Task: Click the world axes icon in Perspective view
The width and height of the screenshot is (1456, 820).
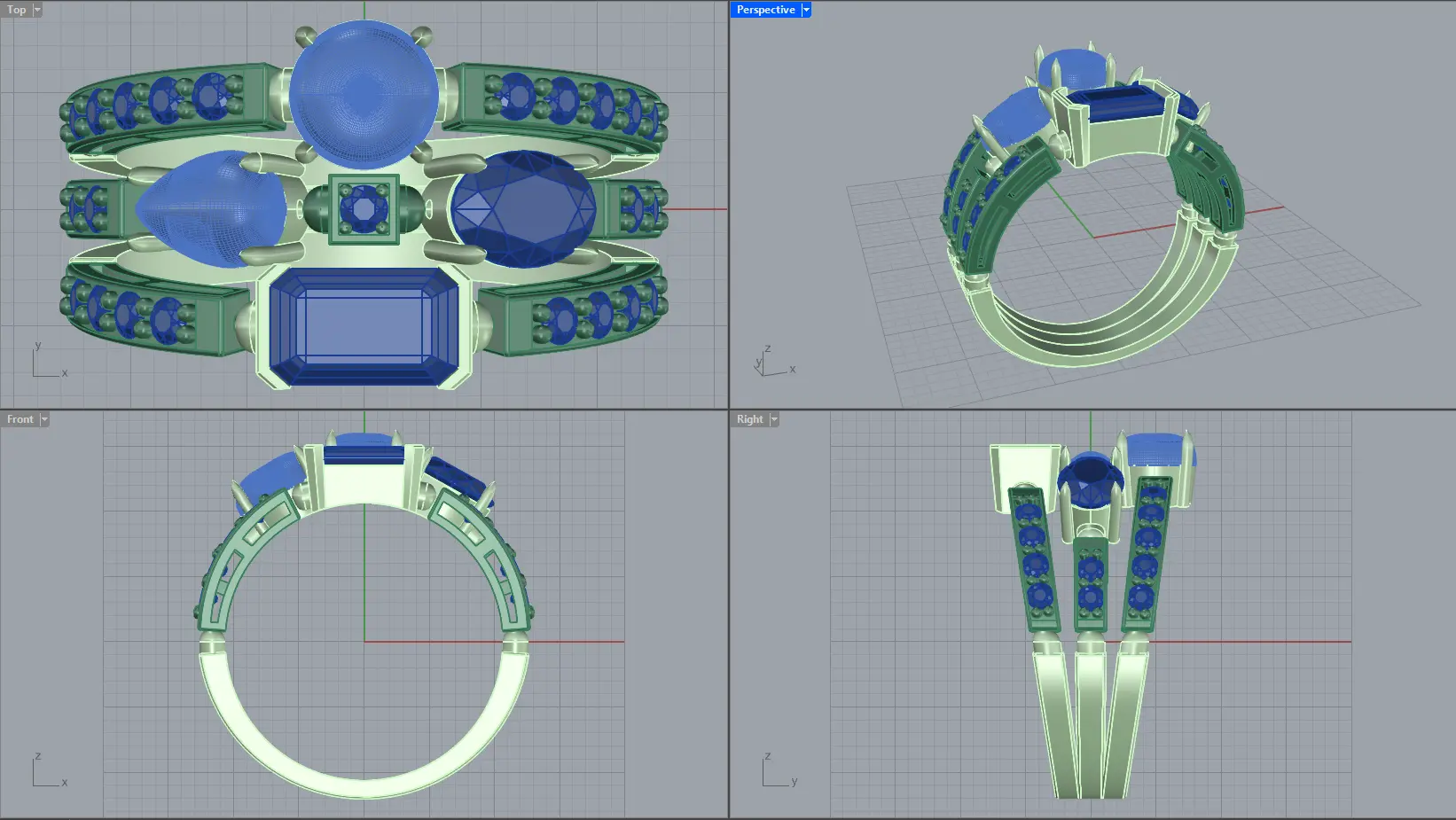Action: point(771,363)
